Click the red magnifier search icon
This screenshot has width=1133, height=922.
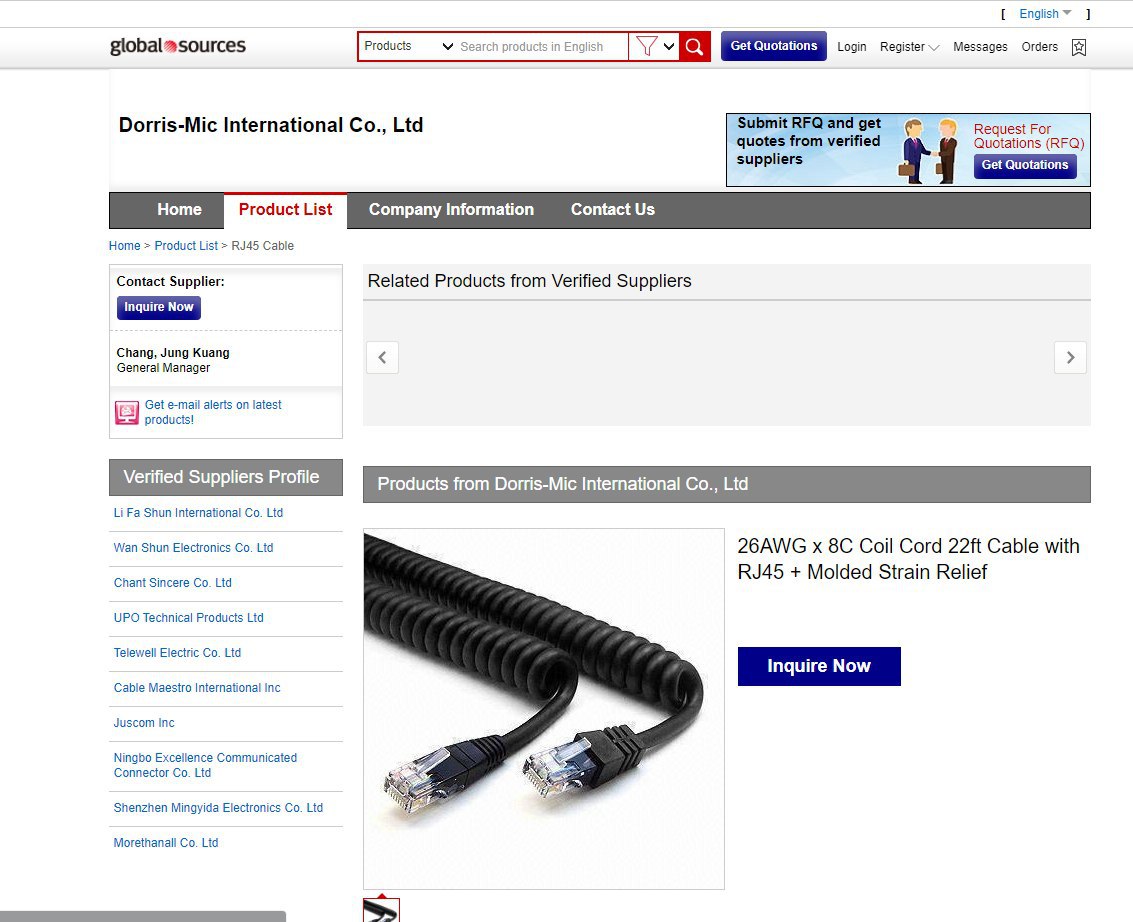(x=694, y=47)
